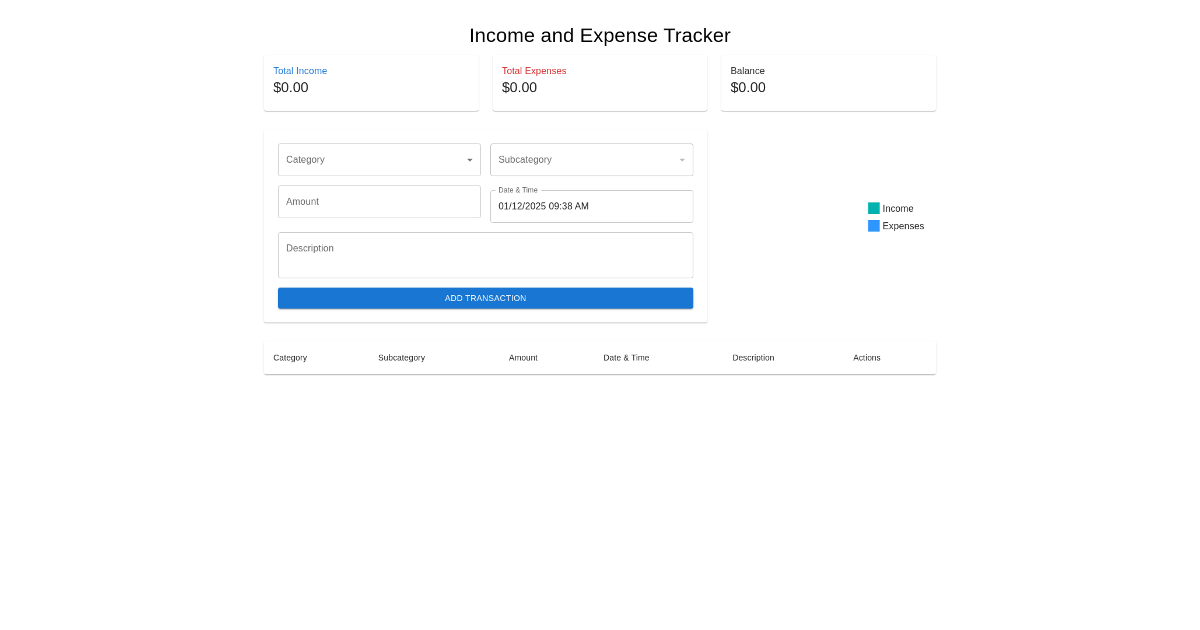Click the Actions table column header
The width and height of the screenshot is (1200, 630).
pyautogui.click(x=867, y=358)
